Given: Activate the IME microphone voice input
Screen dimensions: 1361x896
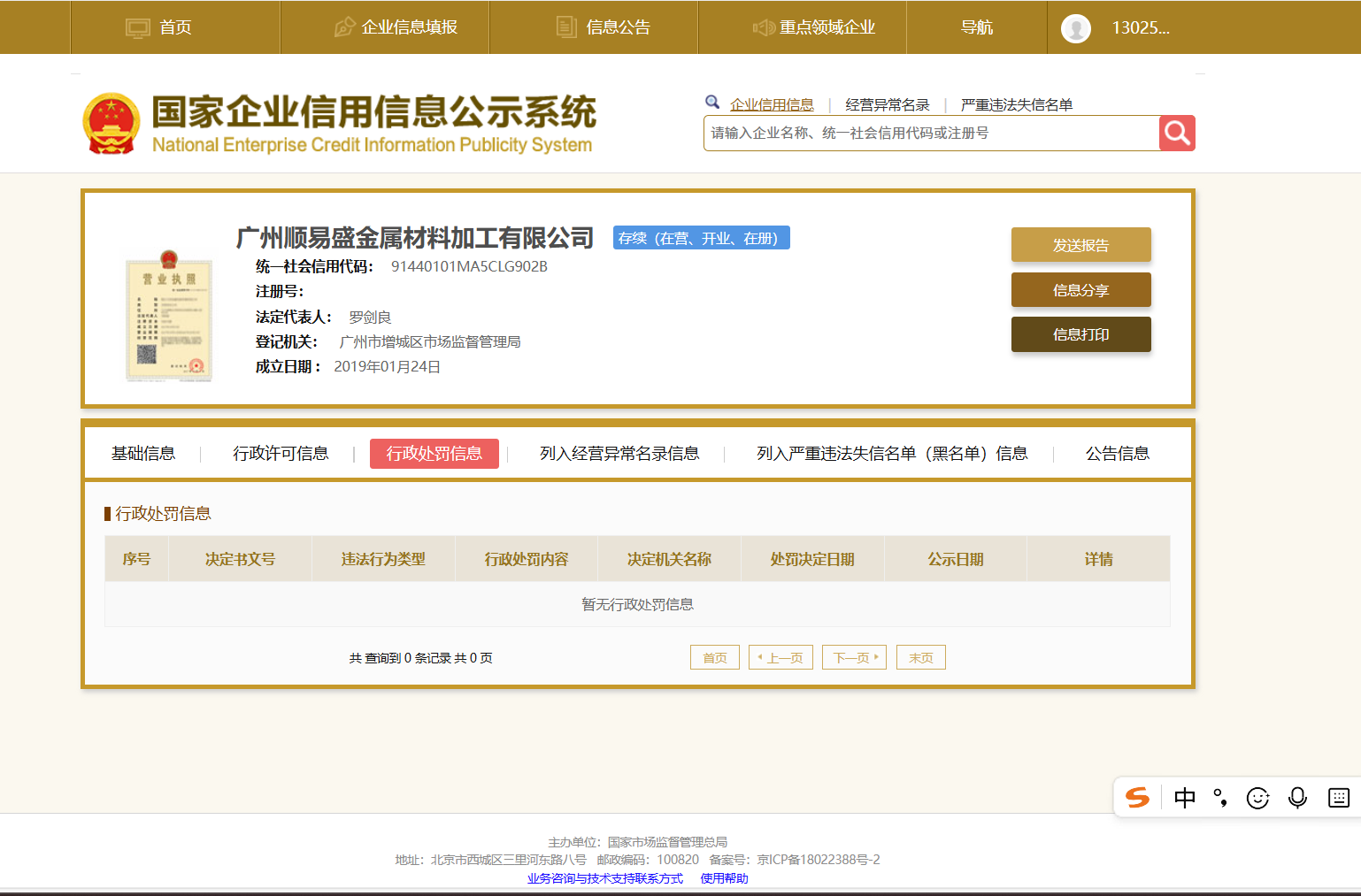Looking at the screenshot, I should click(x=1297, y=798).
